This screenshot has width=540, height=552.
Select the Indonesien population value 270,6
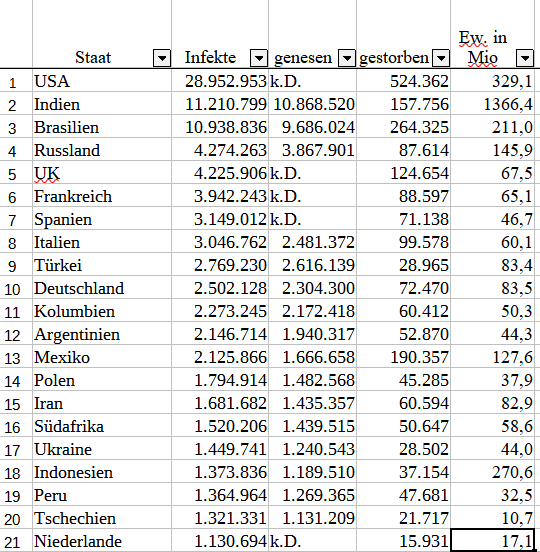click(x=492, y=472)
